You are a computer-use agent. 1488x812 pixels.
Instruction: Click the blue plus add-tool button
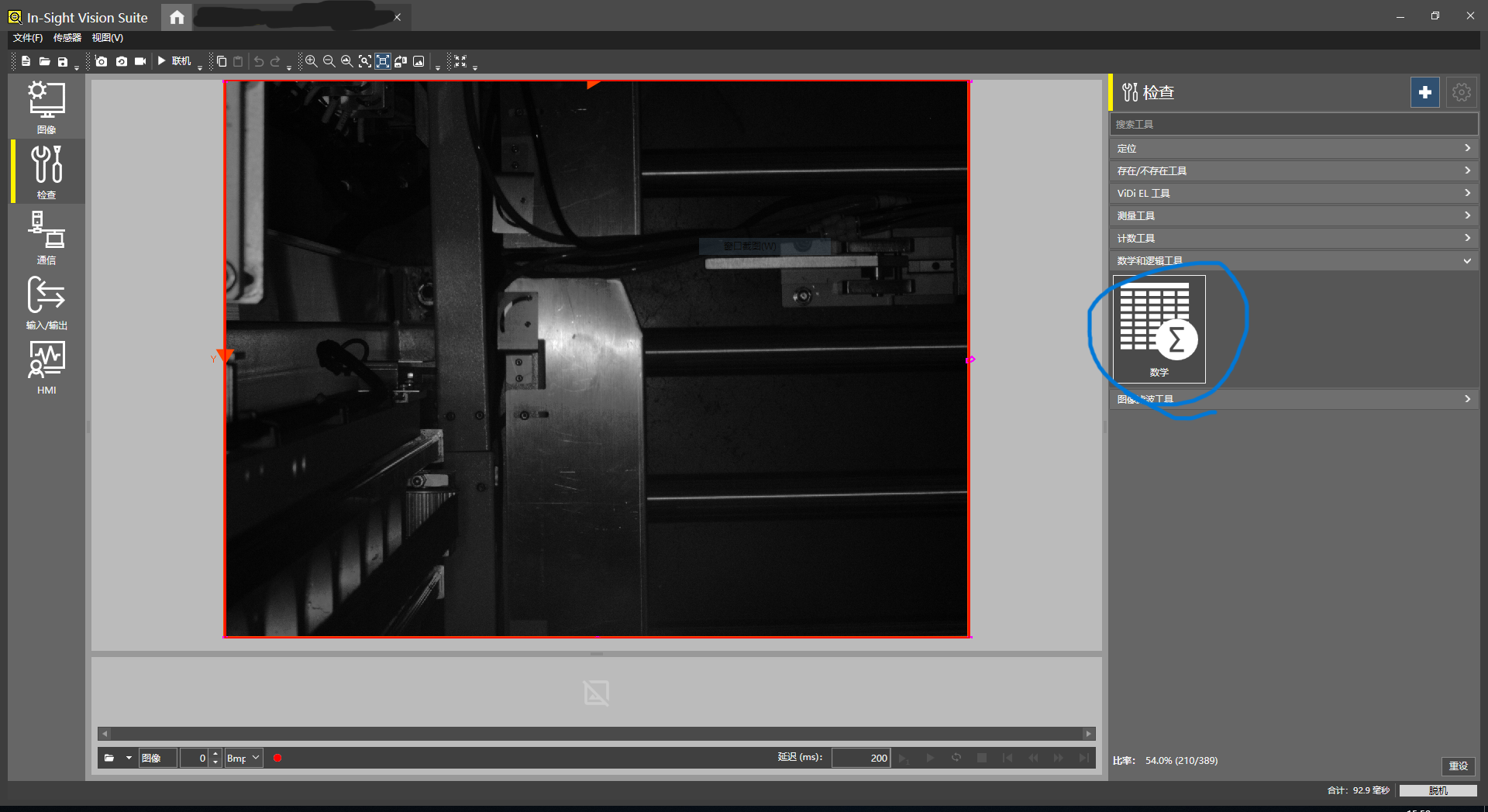1424,92
